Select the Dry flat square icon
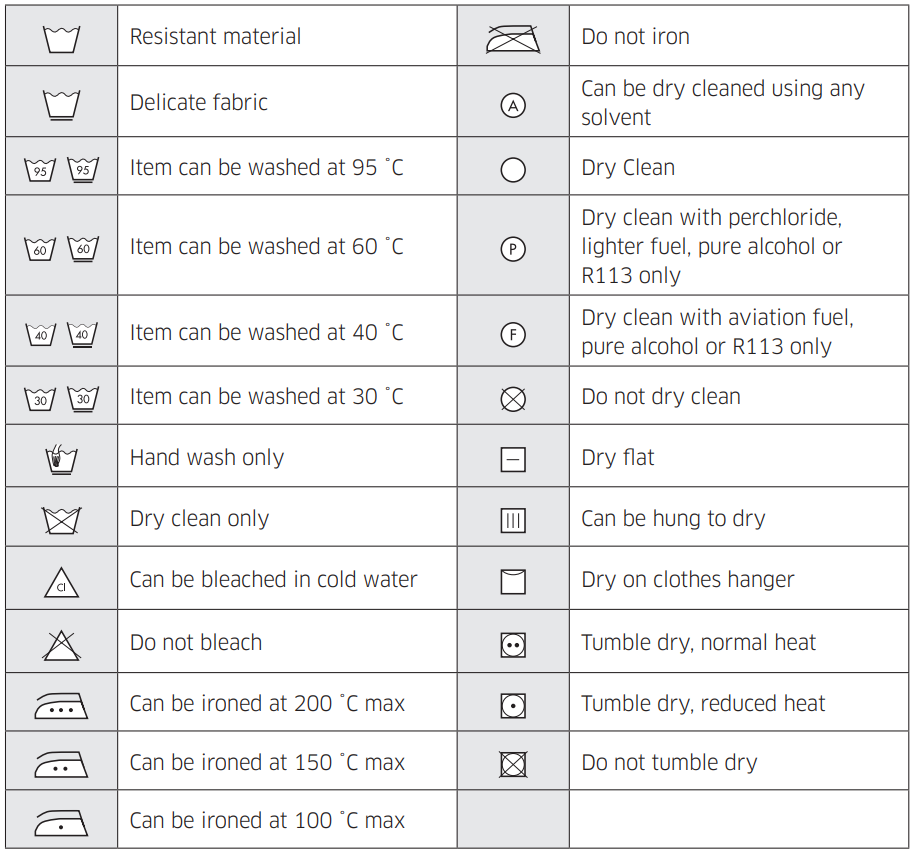914x854 pixels. [x=513, y=459]
